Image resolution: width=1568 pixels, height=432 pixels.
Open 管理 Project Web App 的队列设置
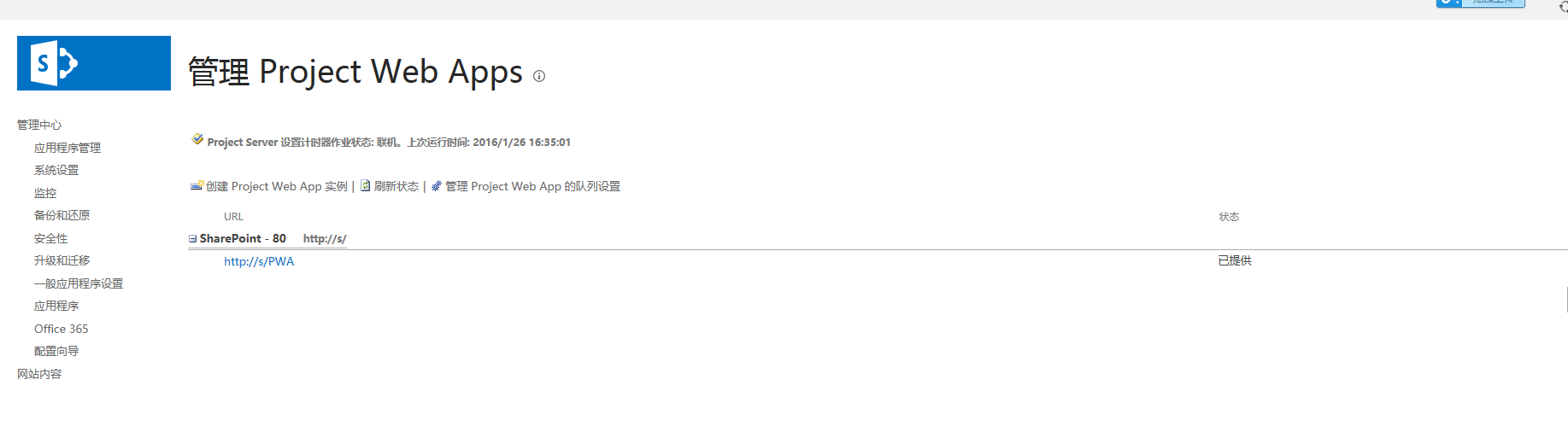click(532, 186)
